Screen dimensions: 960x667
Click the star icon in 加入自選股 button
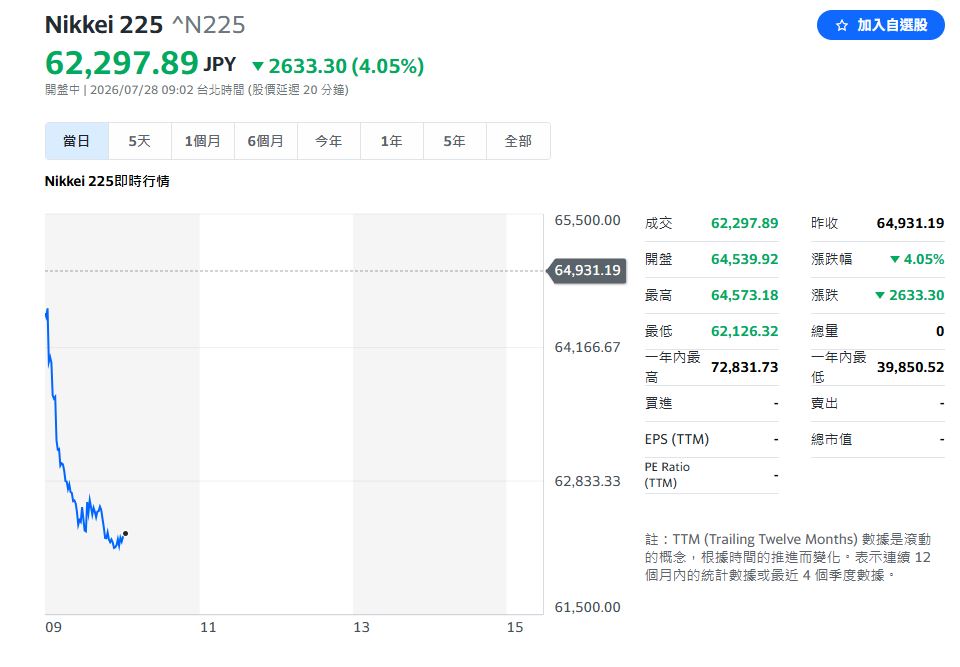(x=842, y=25)
